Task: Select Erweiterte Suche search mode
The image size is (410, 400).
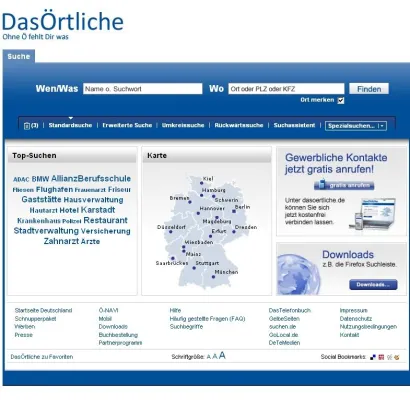Action: click(127, 125)
